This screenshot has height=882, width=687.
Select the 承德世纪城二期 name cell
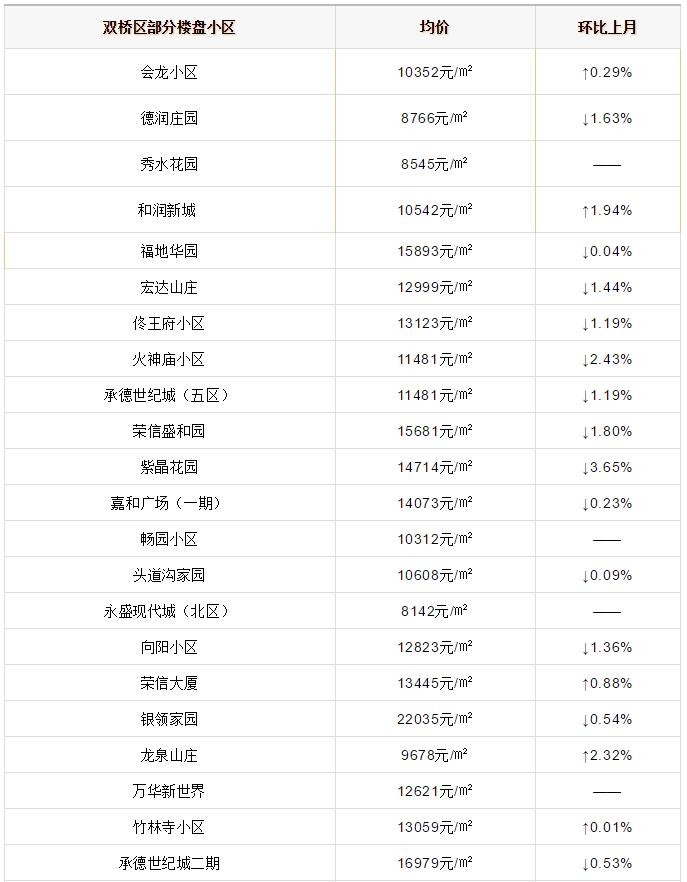tap(169, 863)
